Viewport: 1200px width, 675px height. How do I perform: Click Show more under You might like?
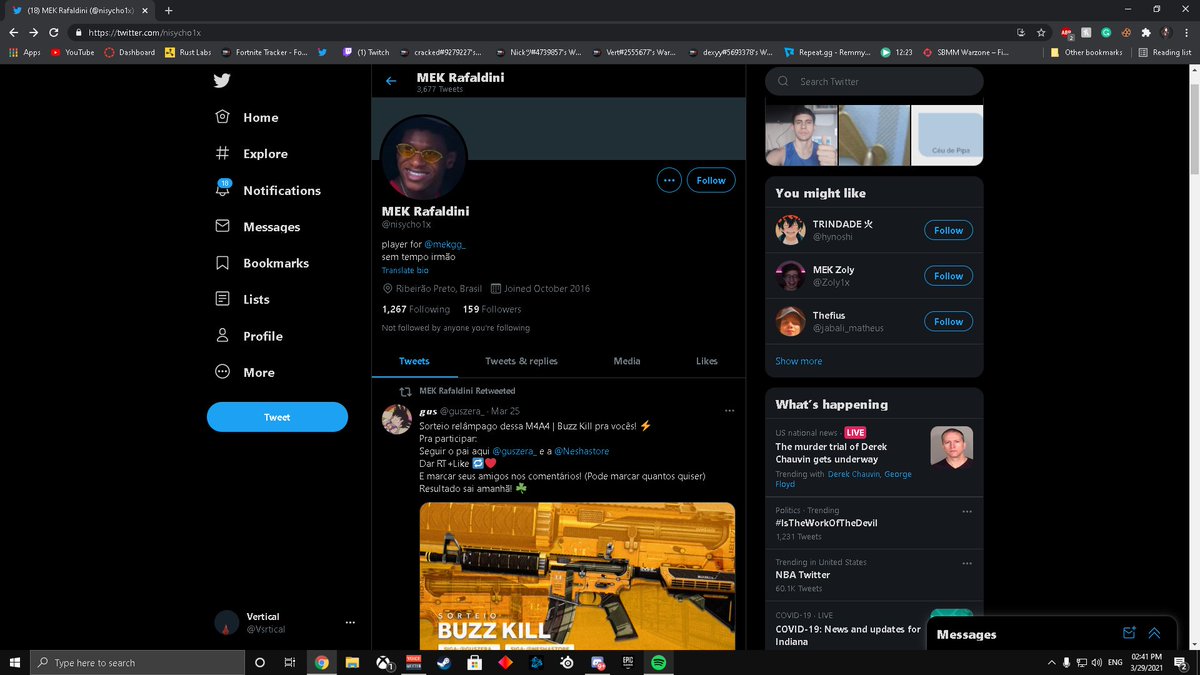[799, 361]
